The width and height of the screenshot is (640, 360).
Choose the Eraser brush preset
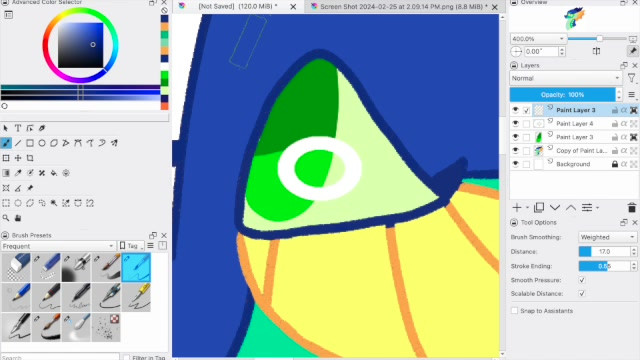coord(16,267)
